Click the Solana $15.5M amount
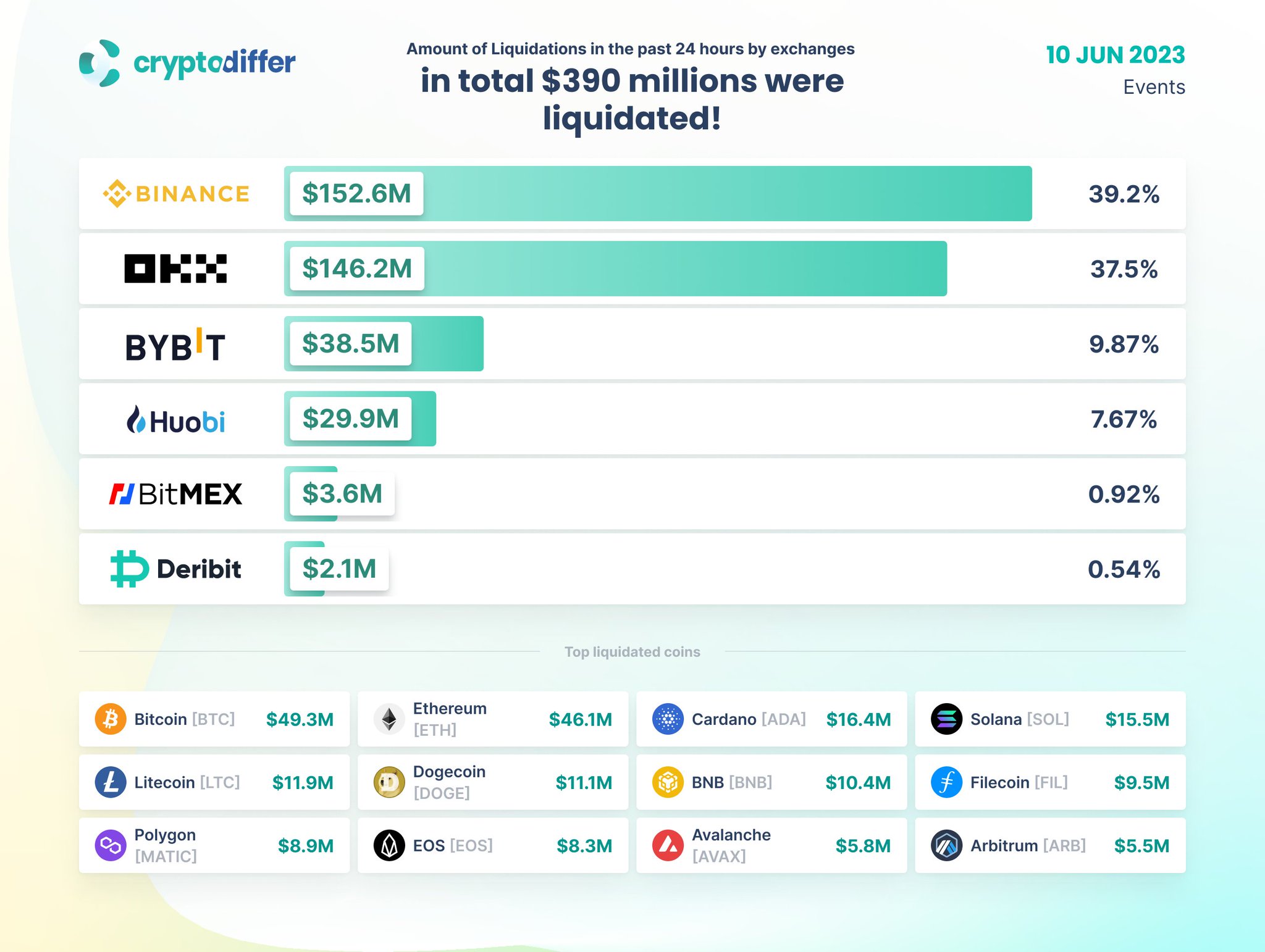Image resolution: width=1265 pixels, height=952 pixels. [x=1137, y=719]
